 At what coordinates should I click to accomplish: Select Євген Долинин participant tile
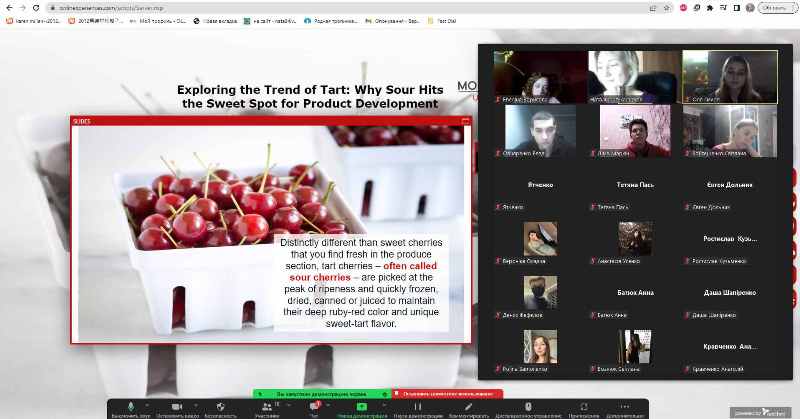coord(730,185)
